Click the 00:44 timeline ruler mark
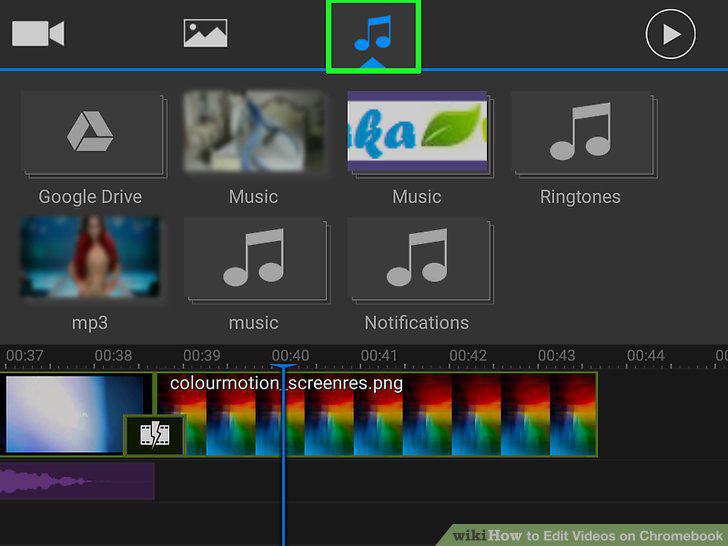The width and height of the screenshot is (728, 546). pos(646,356)
